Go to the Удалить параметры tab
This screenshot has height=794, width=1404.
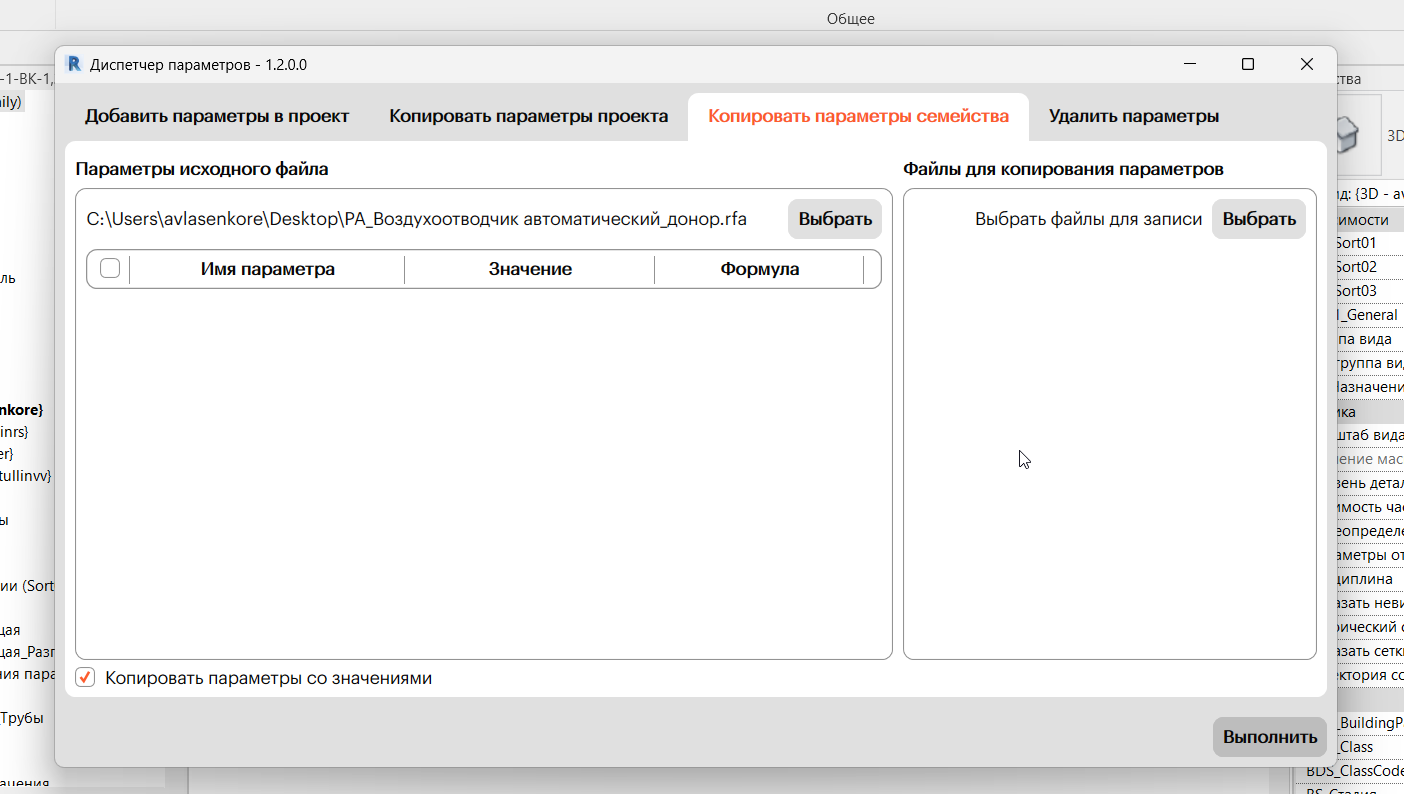coord(1134,116)
